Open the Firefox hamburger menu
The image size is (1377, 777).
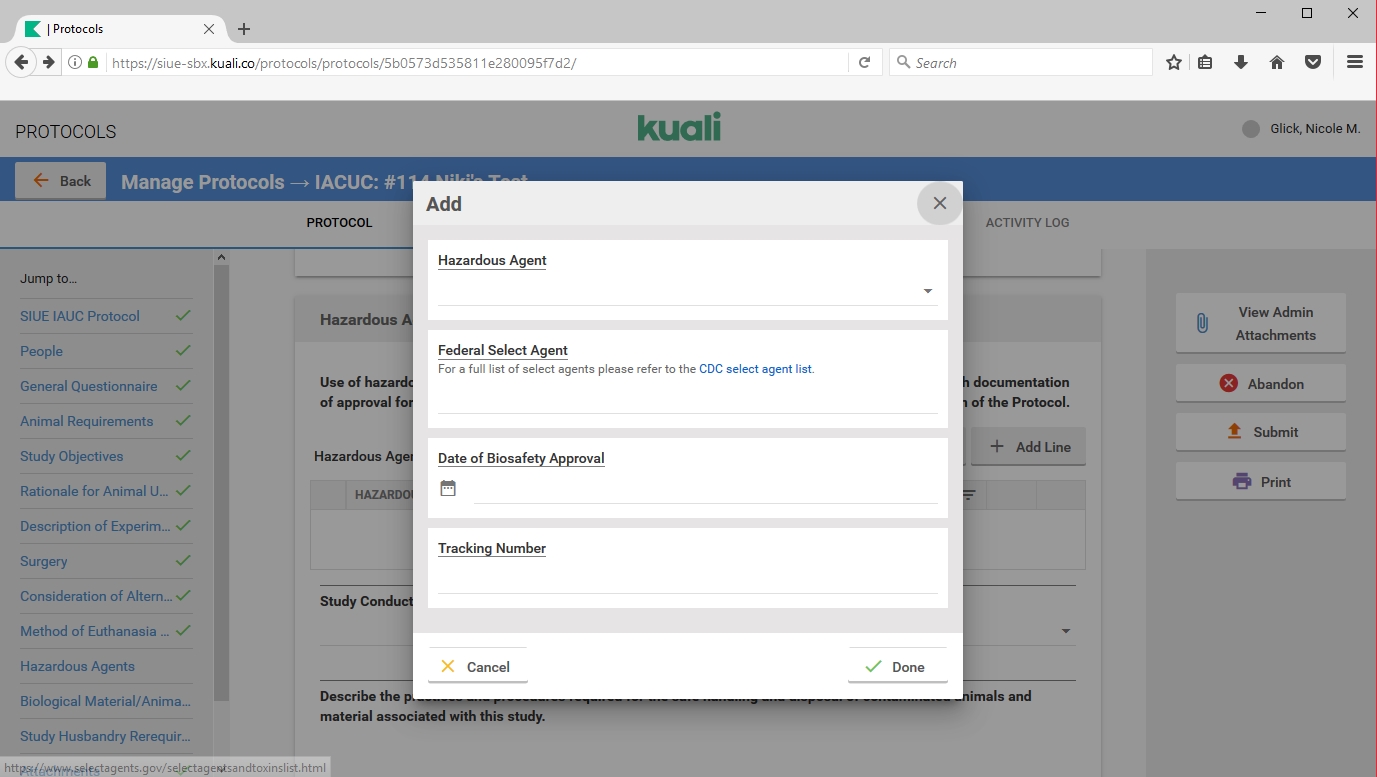pos(1355,62)
